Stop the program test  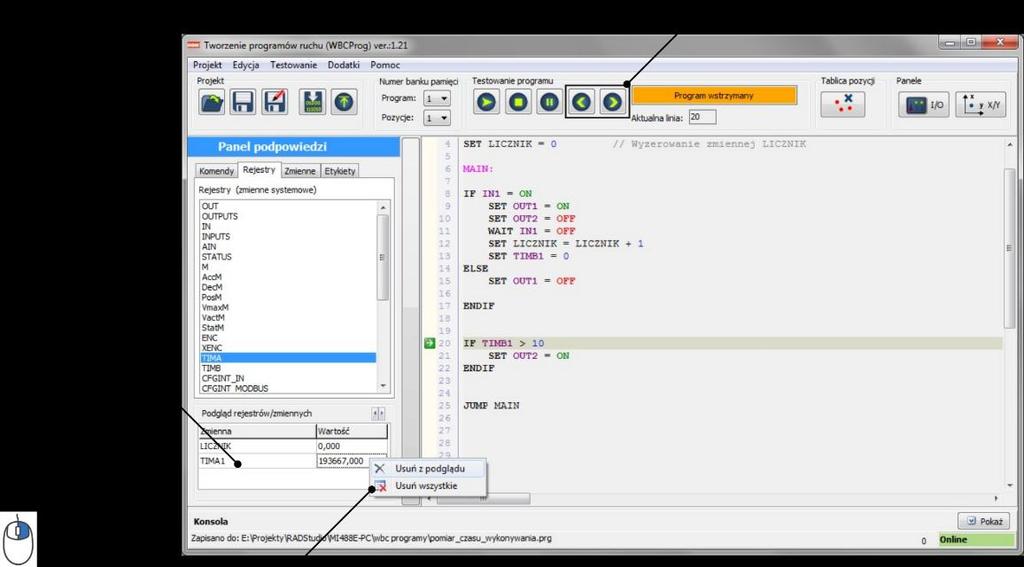pyautogui.click(x=519, y=103)
